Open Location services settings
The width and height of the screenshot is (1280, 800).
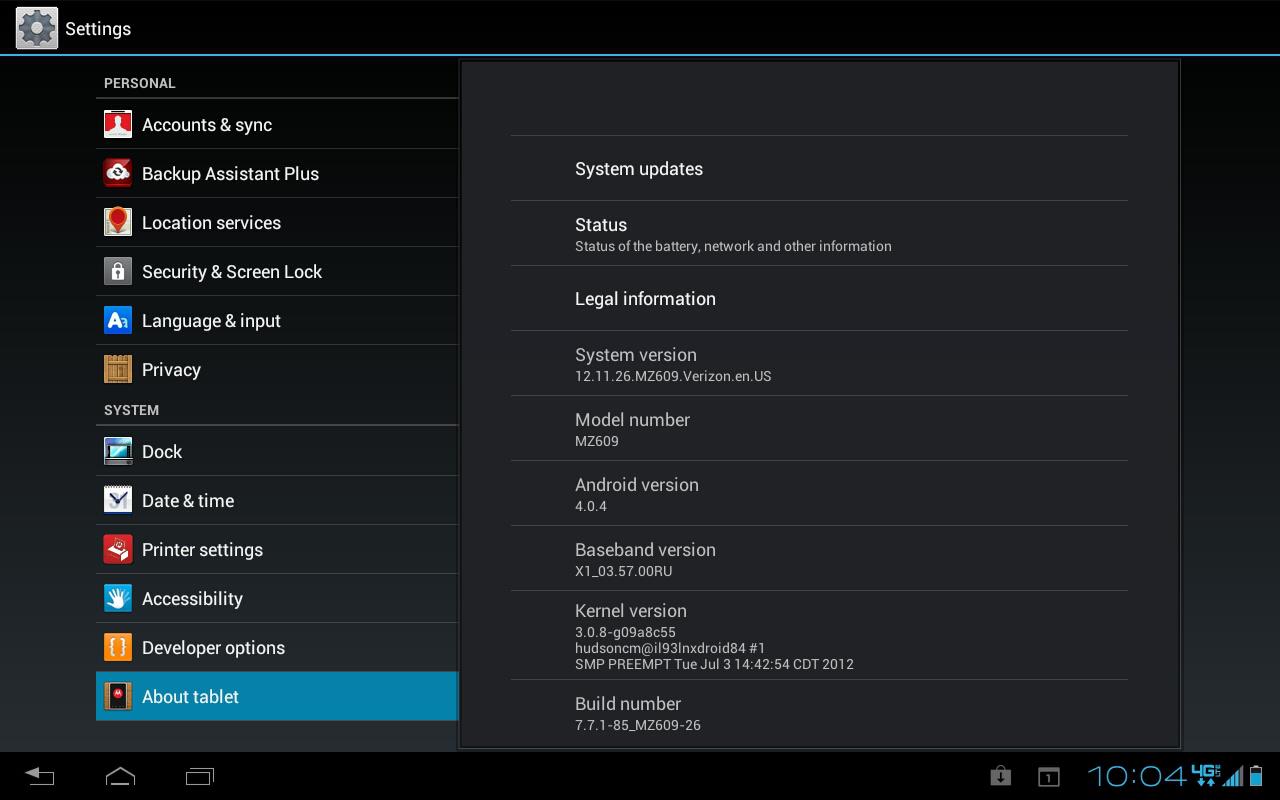pos(277,222)
